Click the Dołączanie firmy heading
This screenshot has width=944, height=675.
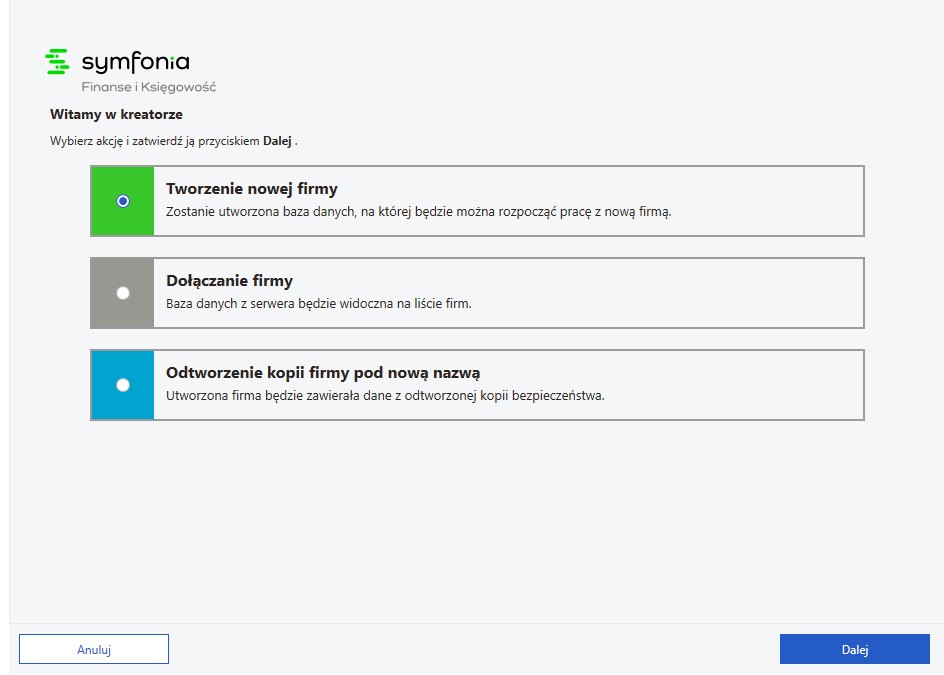(229, 281)
